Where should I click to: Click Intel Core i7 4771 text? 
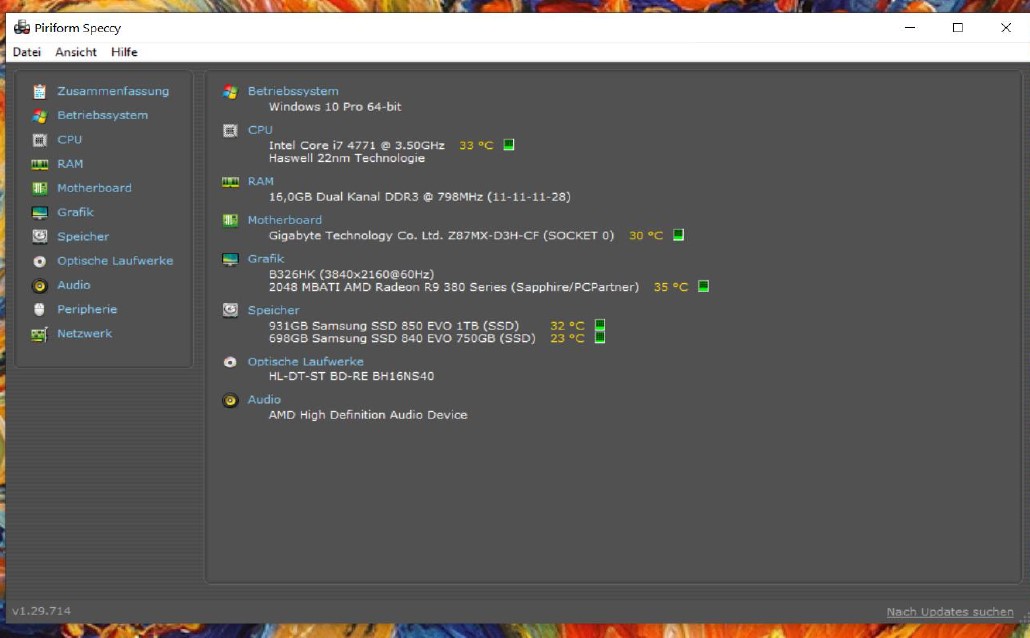coord(357,145)
